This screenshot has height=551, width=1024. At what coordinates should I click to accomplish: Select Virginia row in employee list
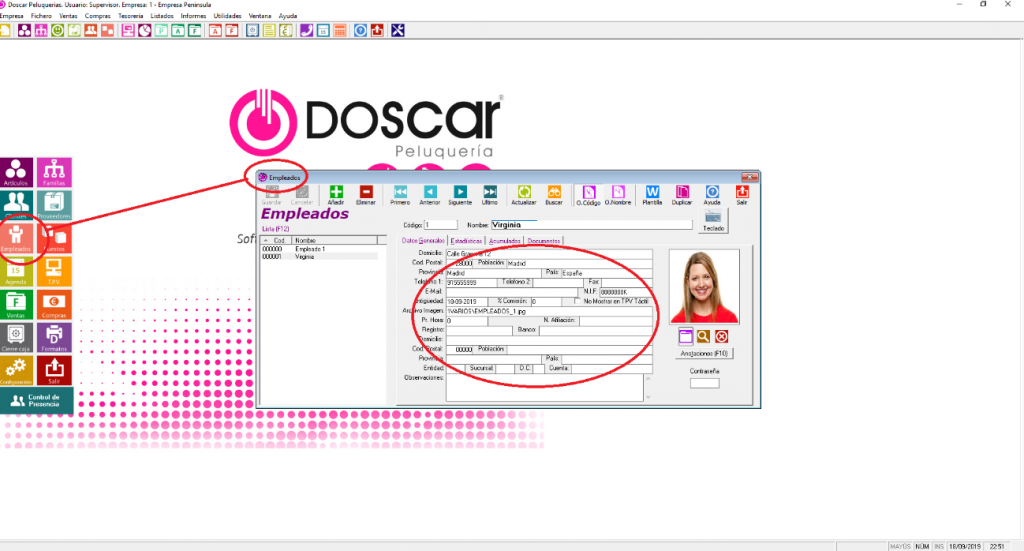pos(319,257)
